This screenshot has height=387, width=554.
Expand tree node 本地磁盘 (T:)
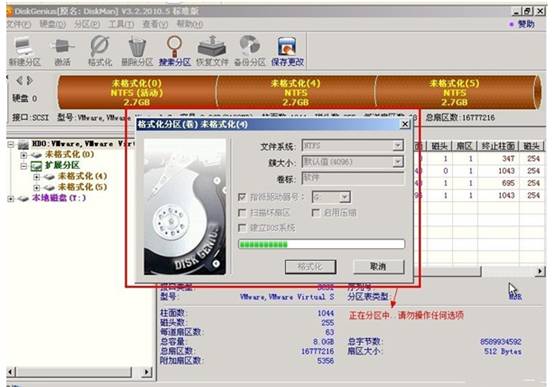point(11,199)
